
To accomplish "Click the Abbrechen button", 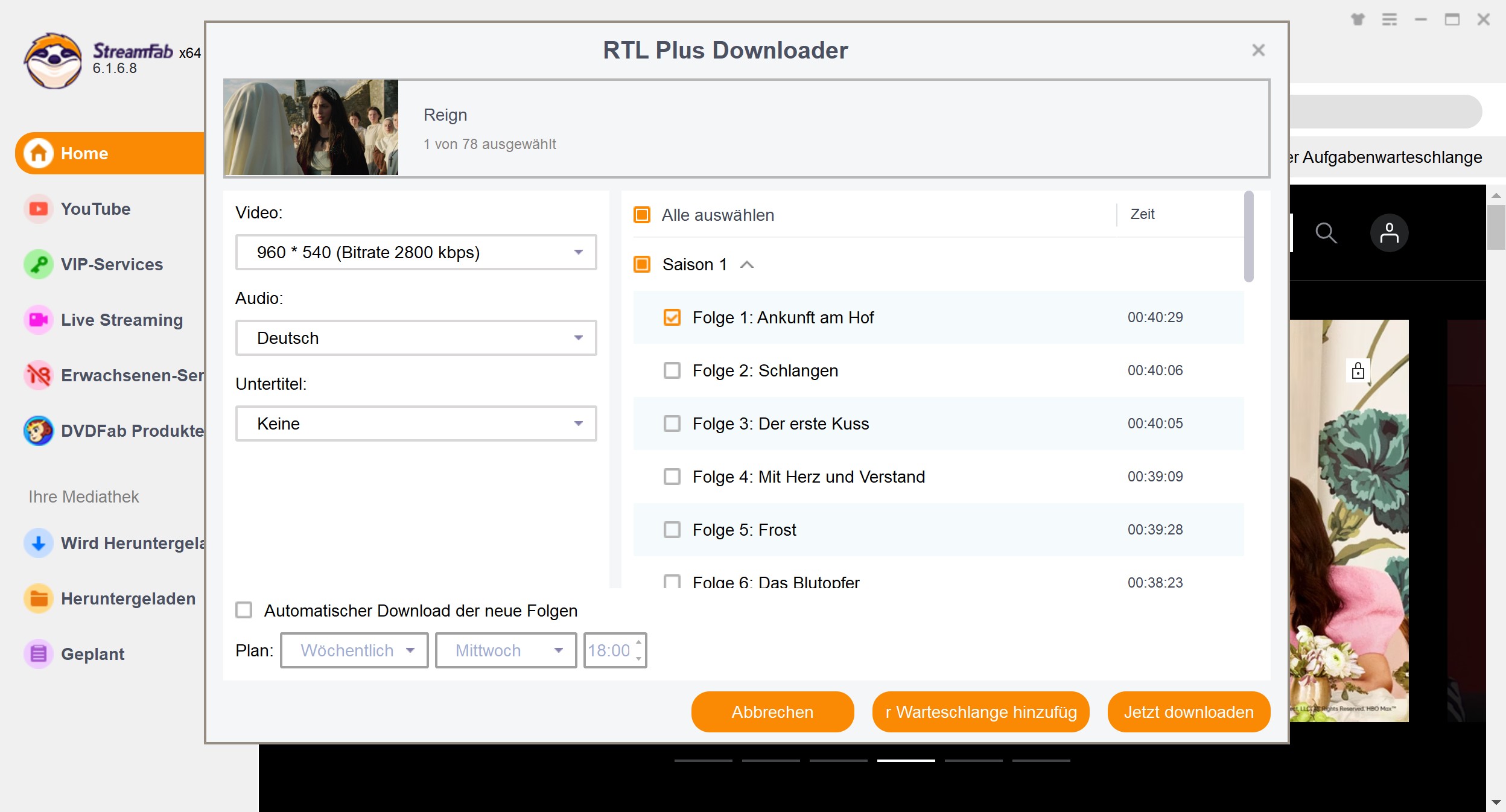I will point(772,712).
